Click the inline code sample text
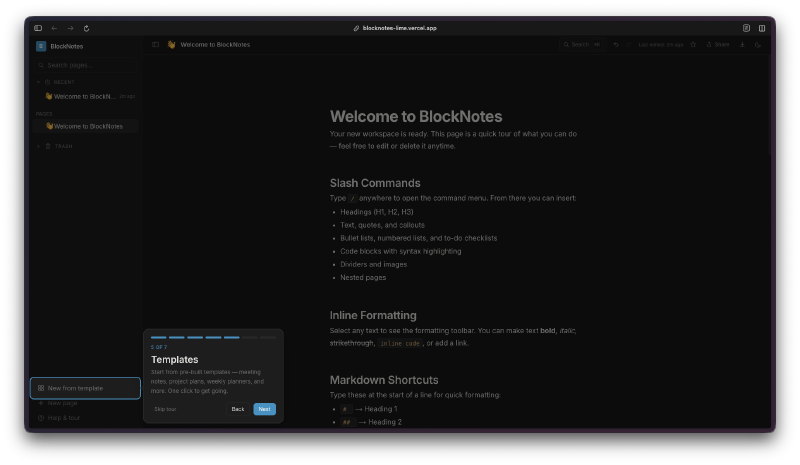This screenshot has height=465, width=800. pos(400,344)
